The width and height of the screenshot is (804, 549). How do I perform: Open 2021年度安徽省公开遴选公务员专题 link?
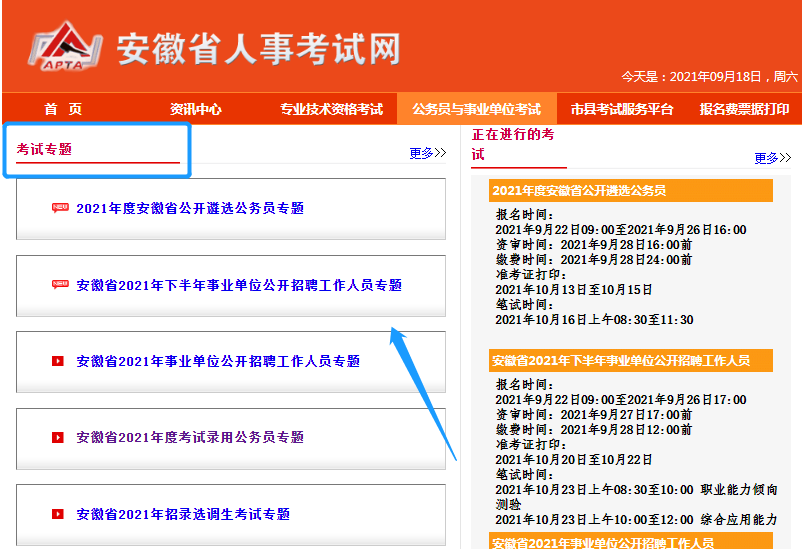pyautogui.click(x=190, y=208)
